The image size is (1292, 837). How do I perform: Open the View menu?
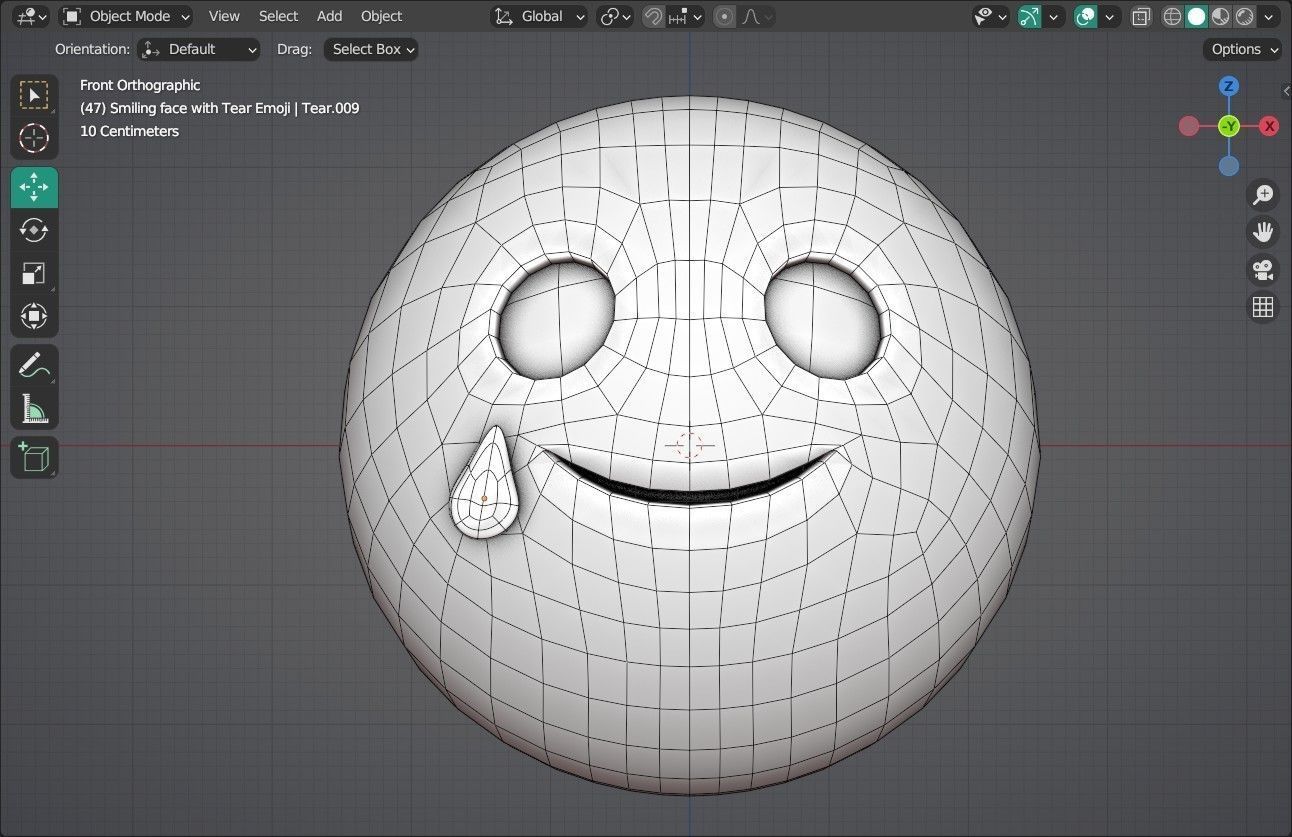coord(224,16)
